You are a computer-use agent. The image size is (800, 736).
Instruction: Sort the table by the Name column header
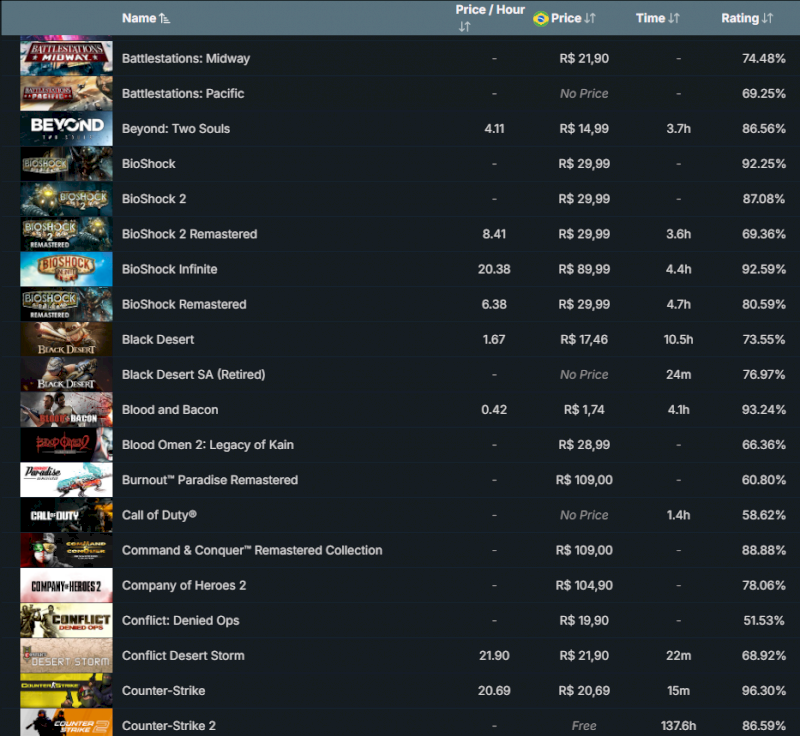point(139,18)
